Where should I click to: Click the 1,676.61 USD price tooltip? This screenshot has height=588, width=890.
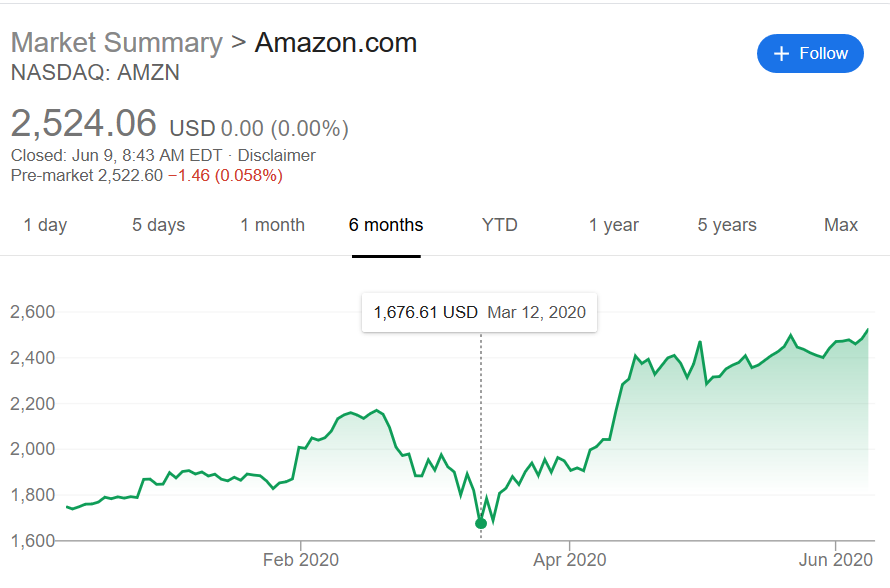pos(480,312)
